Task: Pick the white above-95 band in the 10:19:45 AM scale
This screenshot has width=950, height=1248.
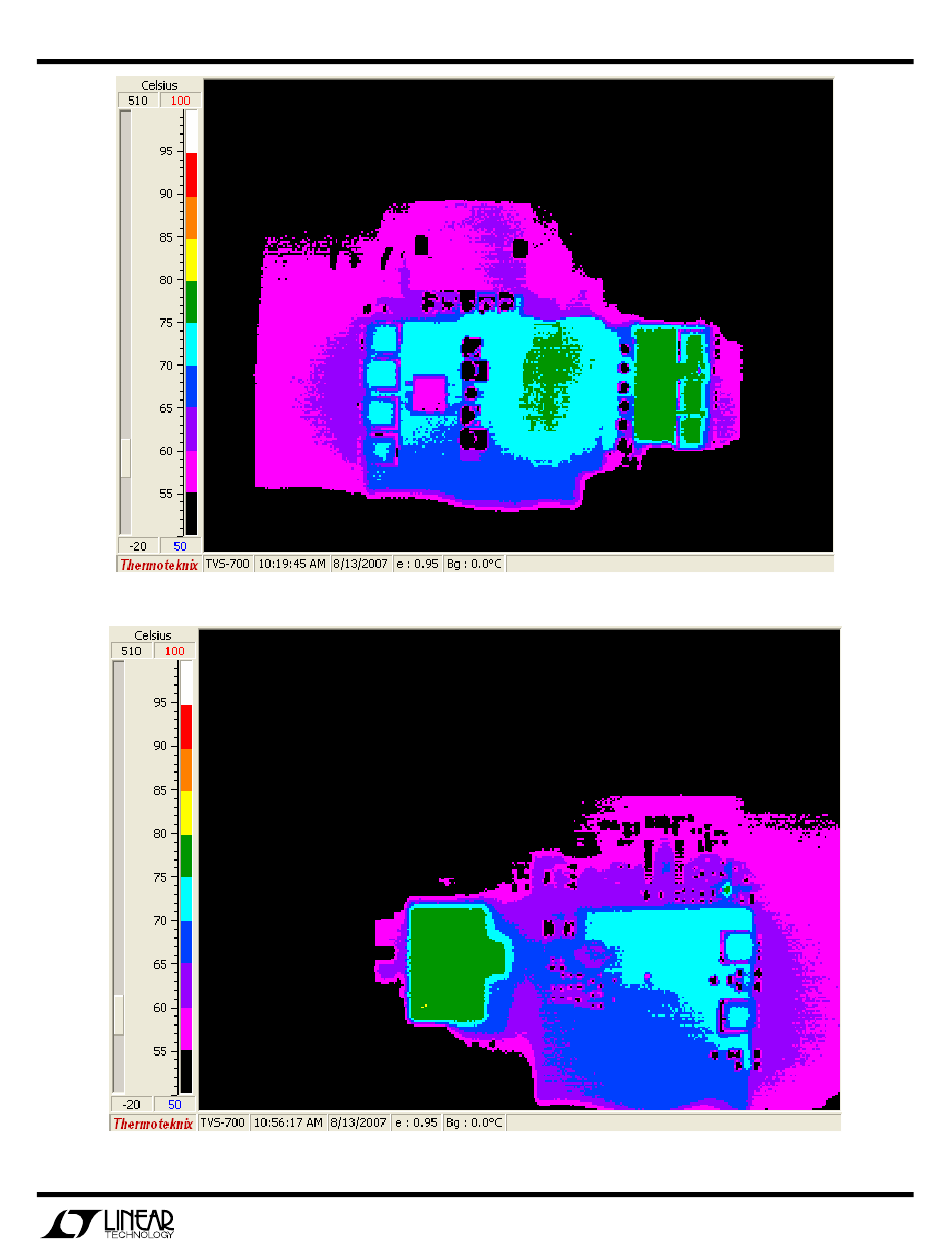Action: click(x=191, y=132)
